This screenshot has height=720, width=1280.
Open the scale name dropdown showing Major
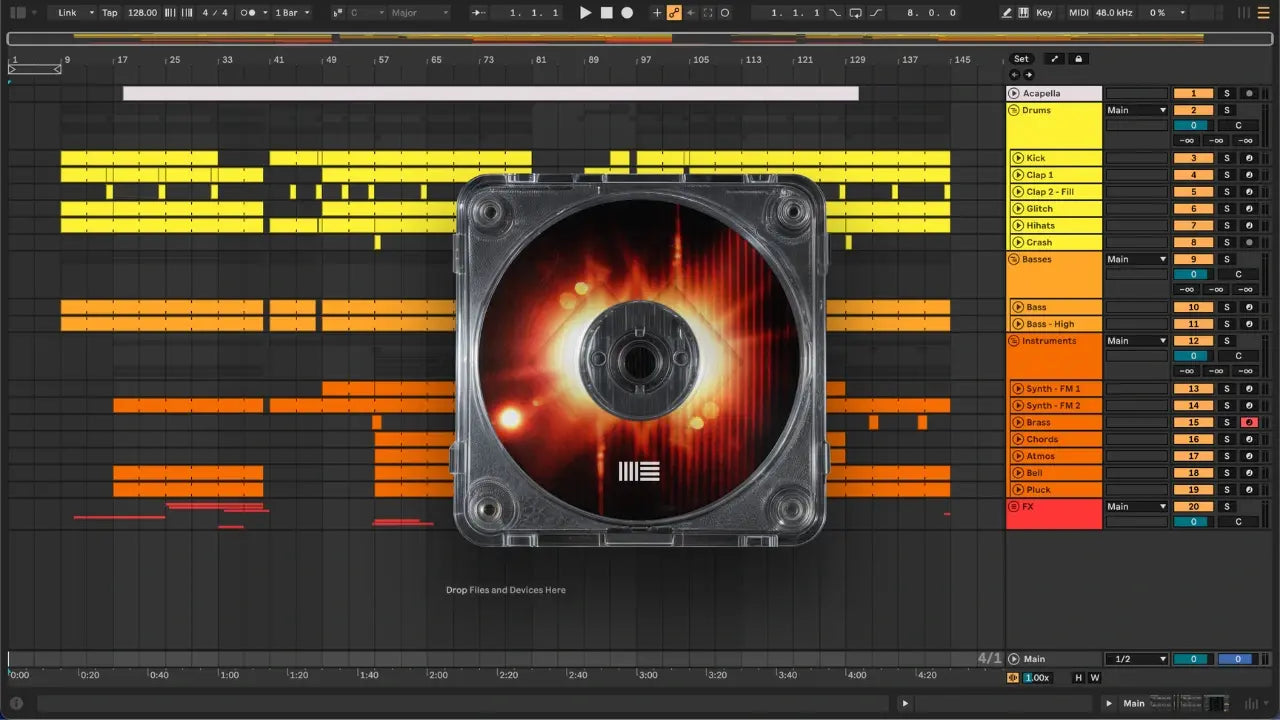click(x=419, y=13)
